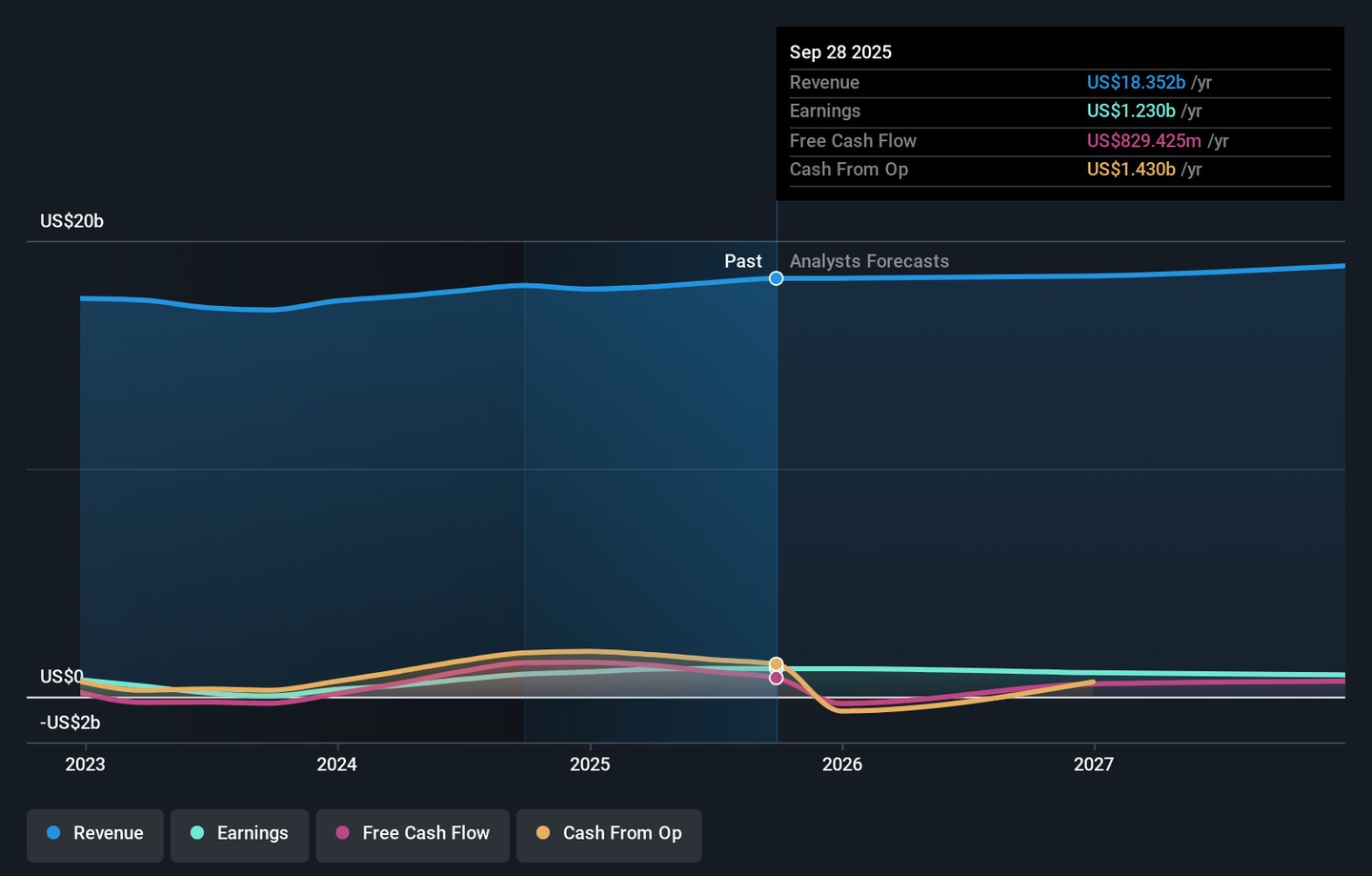Toggle the Revenue legend button
Viewport: 1372px width, 876px height.
[x=95, y=834]
